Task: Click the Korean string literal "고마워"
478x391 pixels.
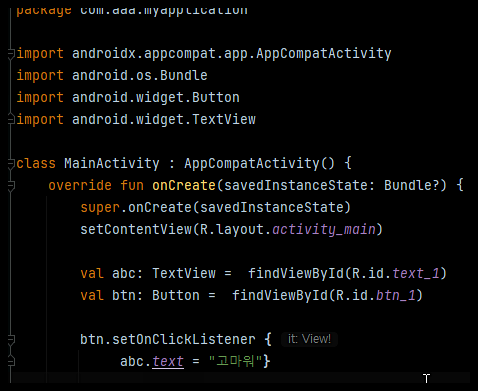Action: [235, 361]
